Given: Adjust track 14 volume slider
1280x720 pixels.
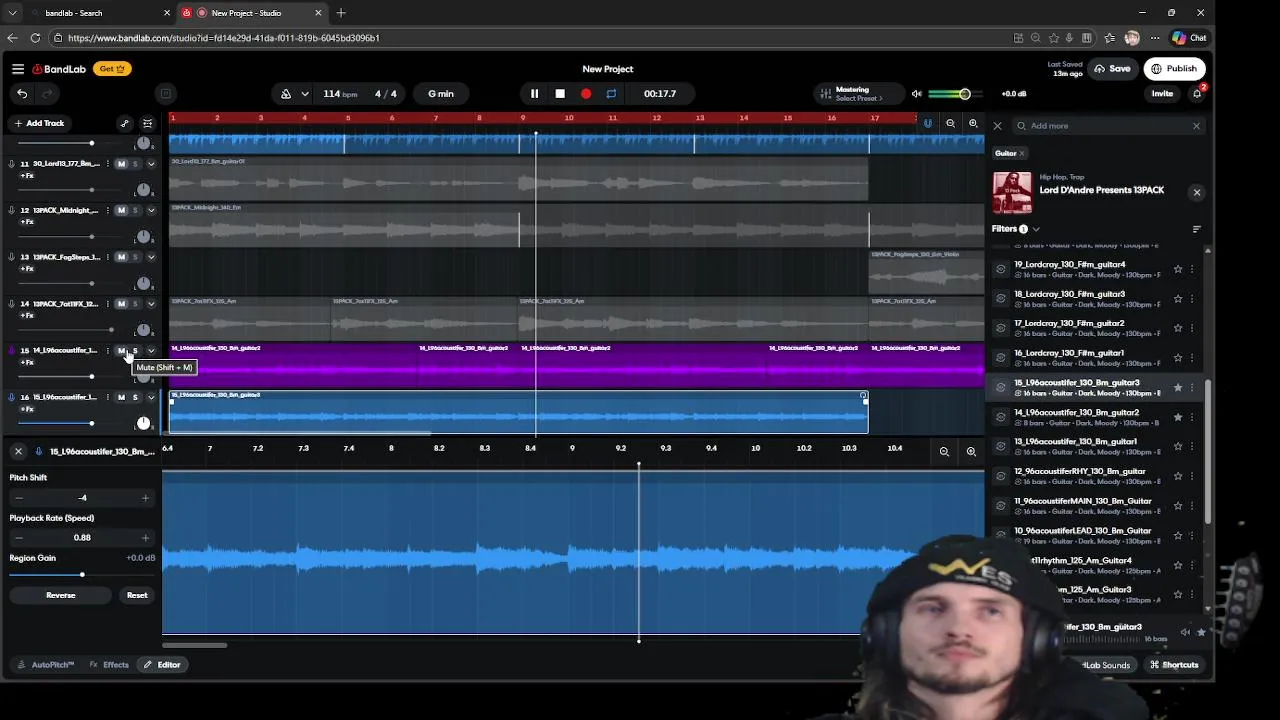Looking at the screenshot, I should point(67,330).
